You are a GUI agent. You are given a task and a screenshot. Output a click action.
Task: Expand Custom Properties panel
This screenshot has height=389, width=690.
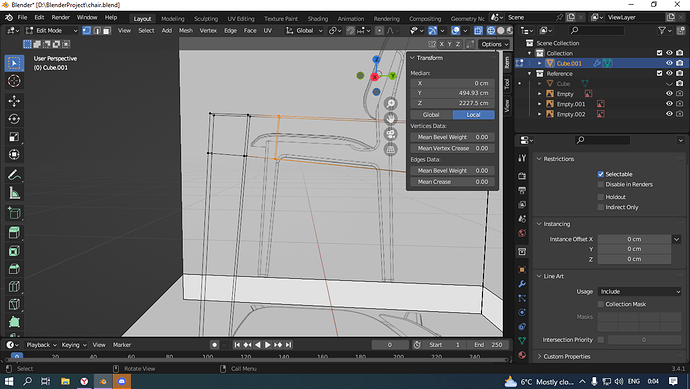[x=566, y=356]
